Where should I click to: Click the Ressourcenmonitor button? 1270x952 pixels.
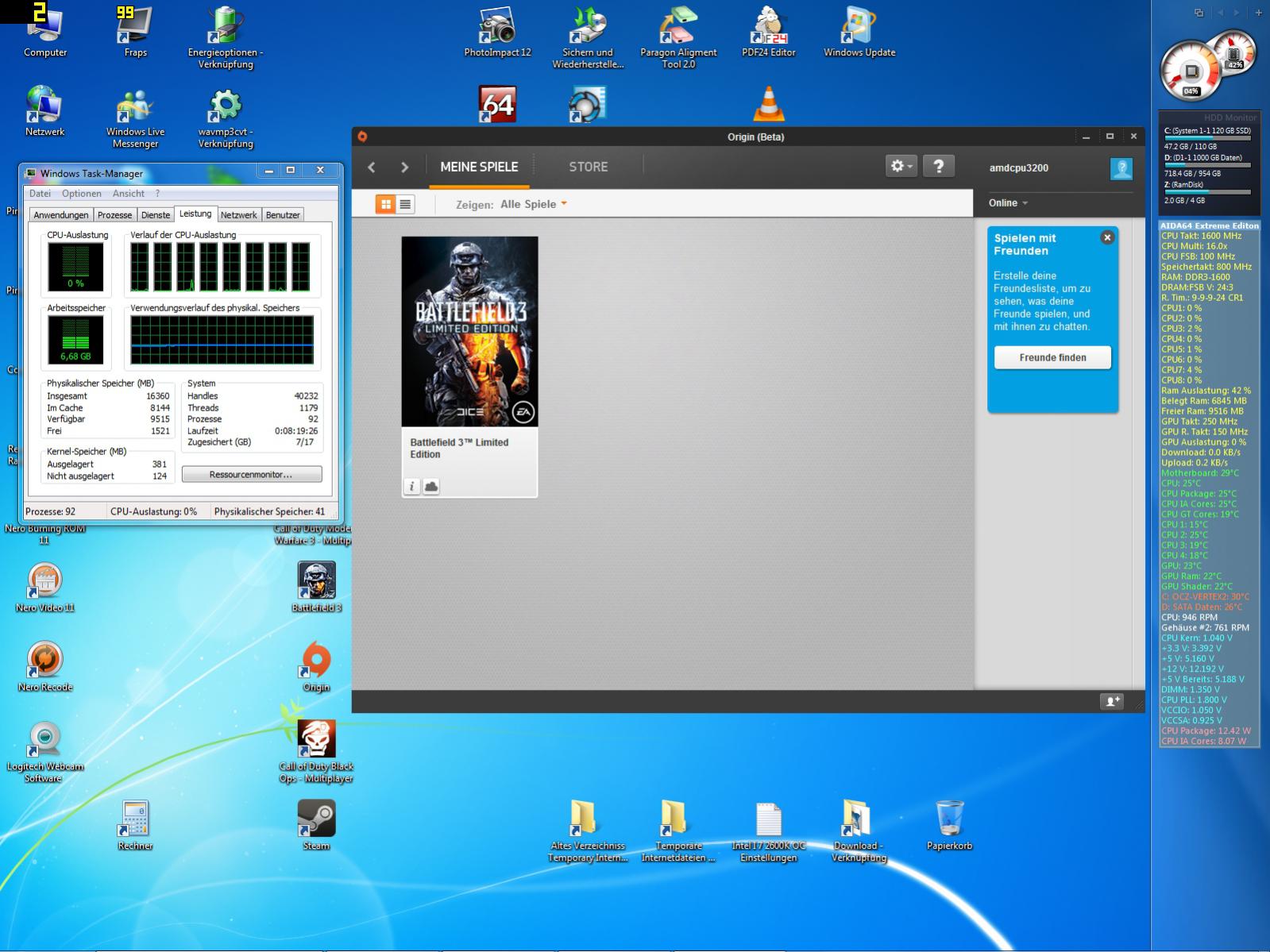point(252,474)
